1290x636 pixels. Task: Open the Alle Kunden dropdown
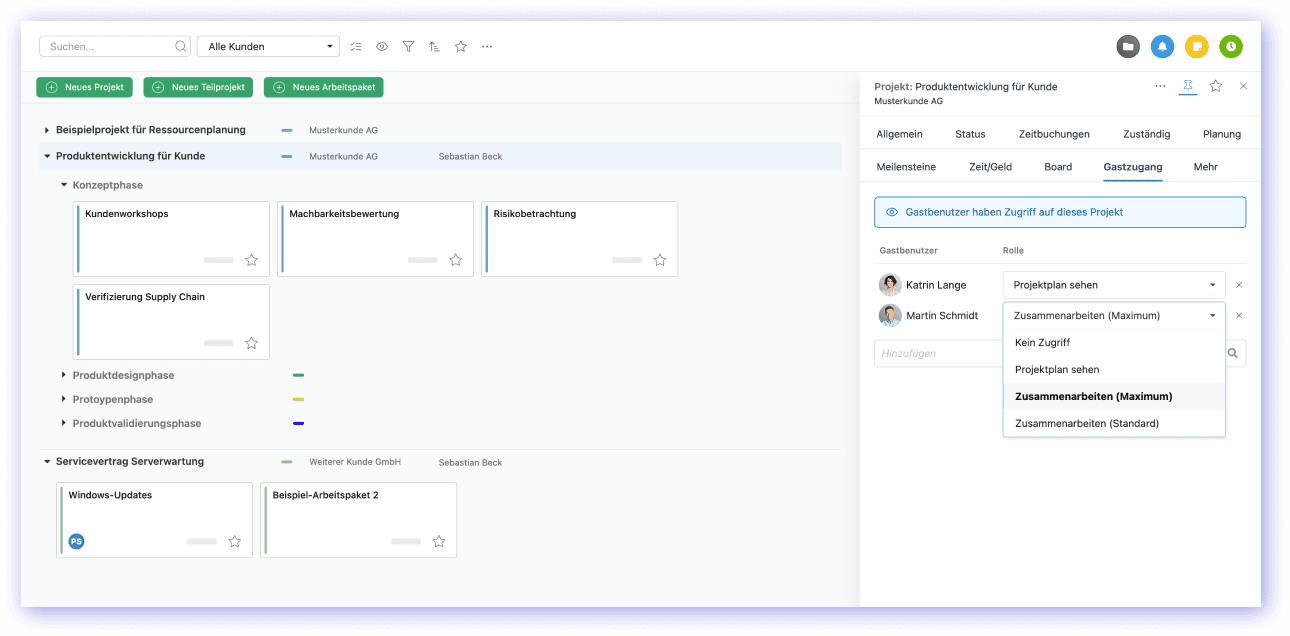(x=268, y=47)
